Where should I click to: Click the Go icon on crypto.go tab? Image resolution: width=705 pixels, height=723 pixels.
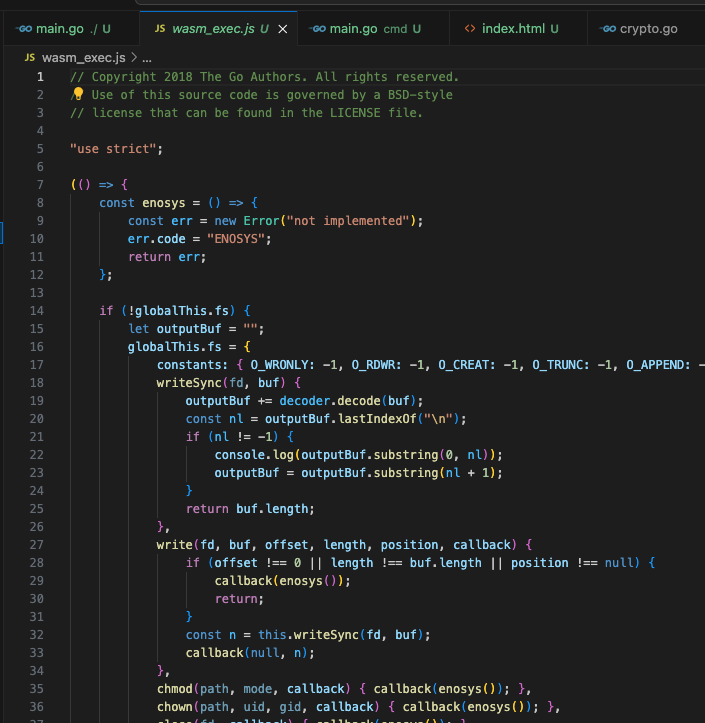[x=607, y=29]
